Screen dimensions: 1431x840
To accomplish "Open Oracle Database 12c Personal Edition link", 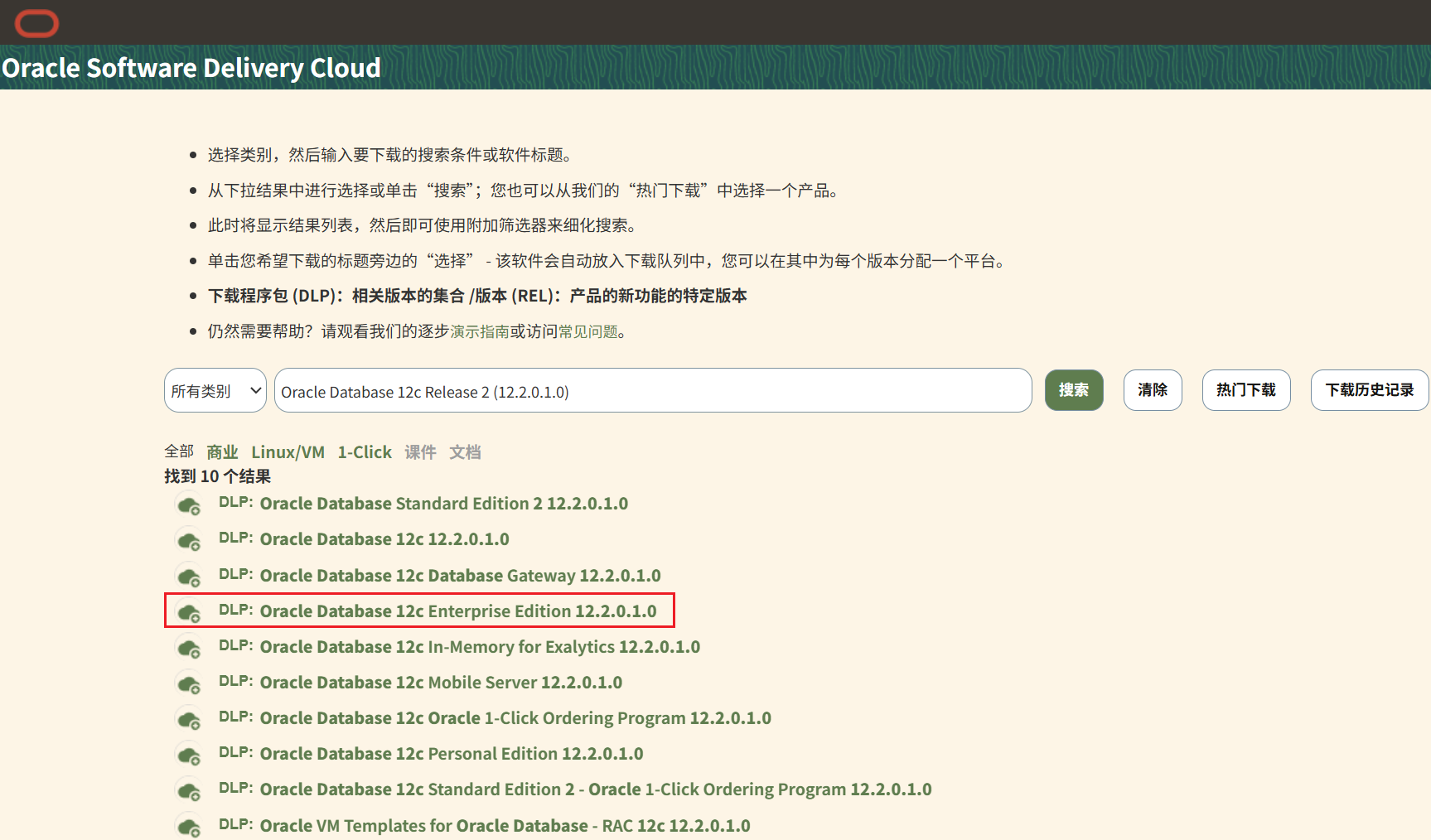I will coord(452,754).
